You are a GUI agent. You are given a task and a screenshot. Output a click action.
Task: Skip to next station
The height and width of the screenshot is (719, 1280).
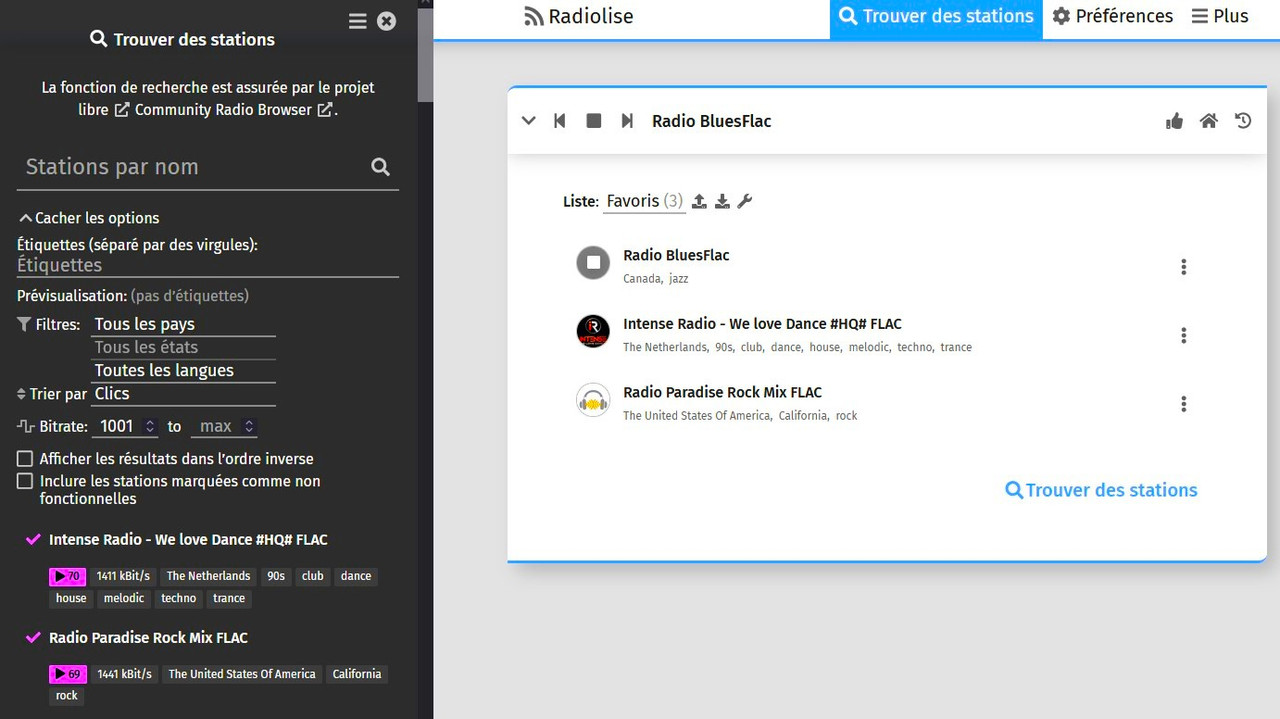tap(627, 121)
